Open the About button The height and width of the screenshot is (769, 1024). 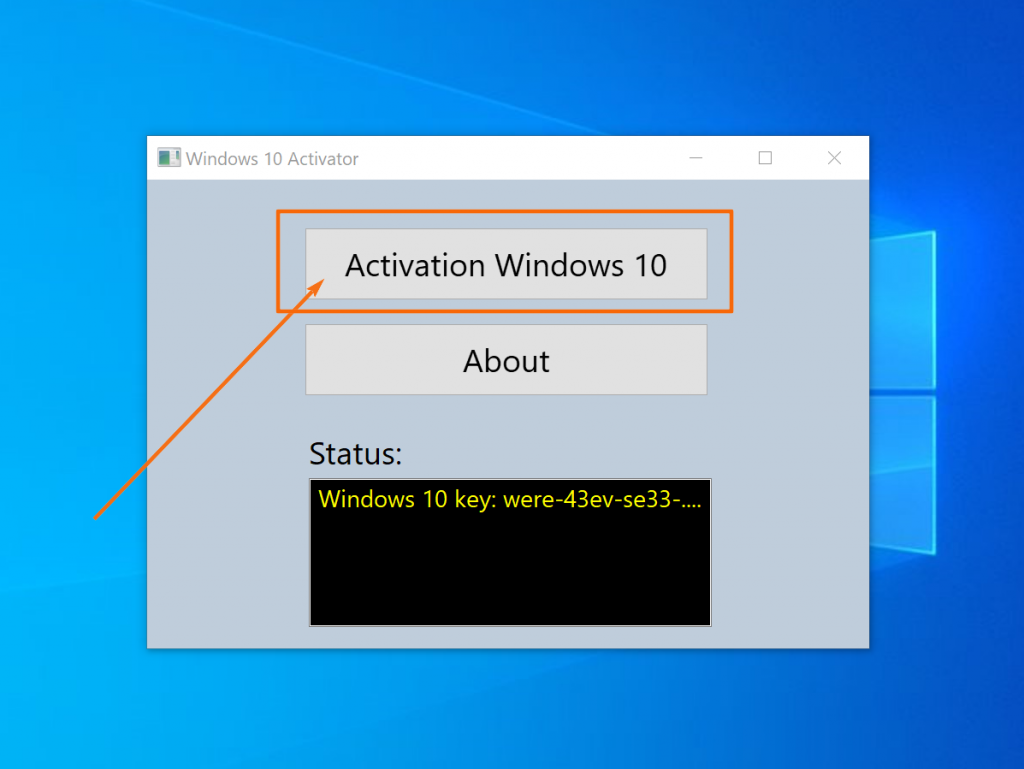click(506, 360)
